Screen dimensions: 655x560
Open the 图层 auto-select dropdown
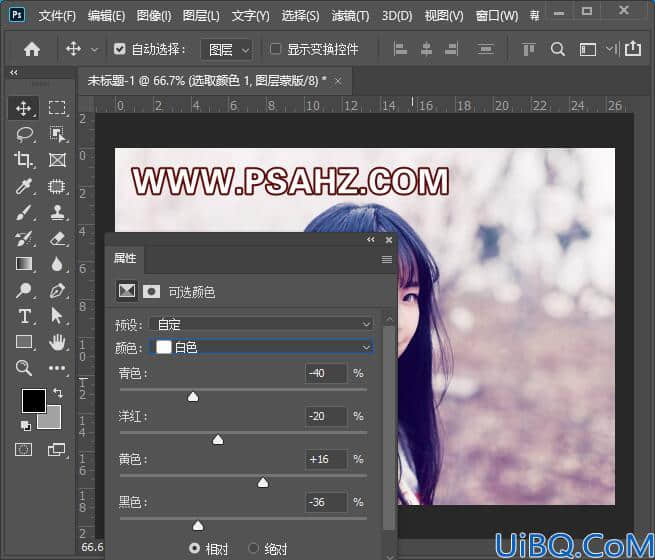[226, 50]
